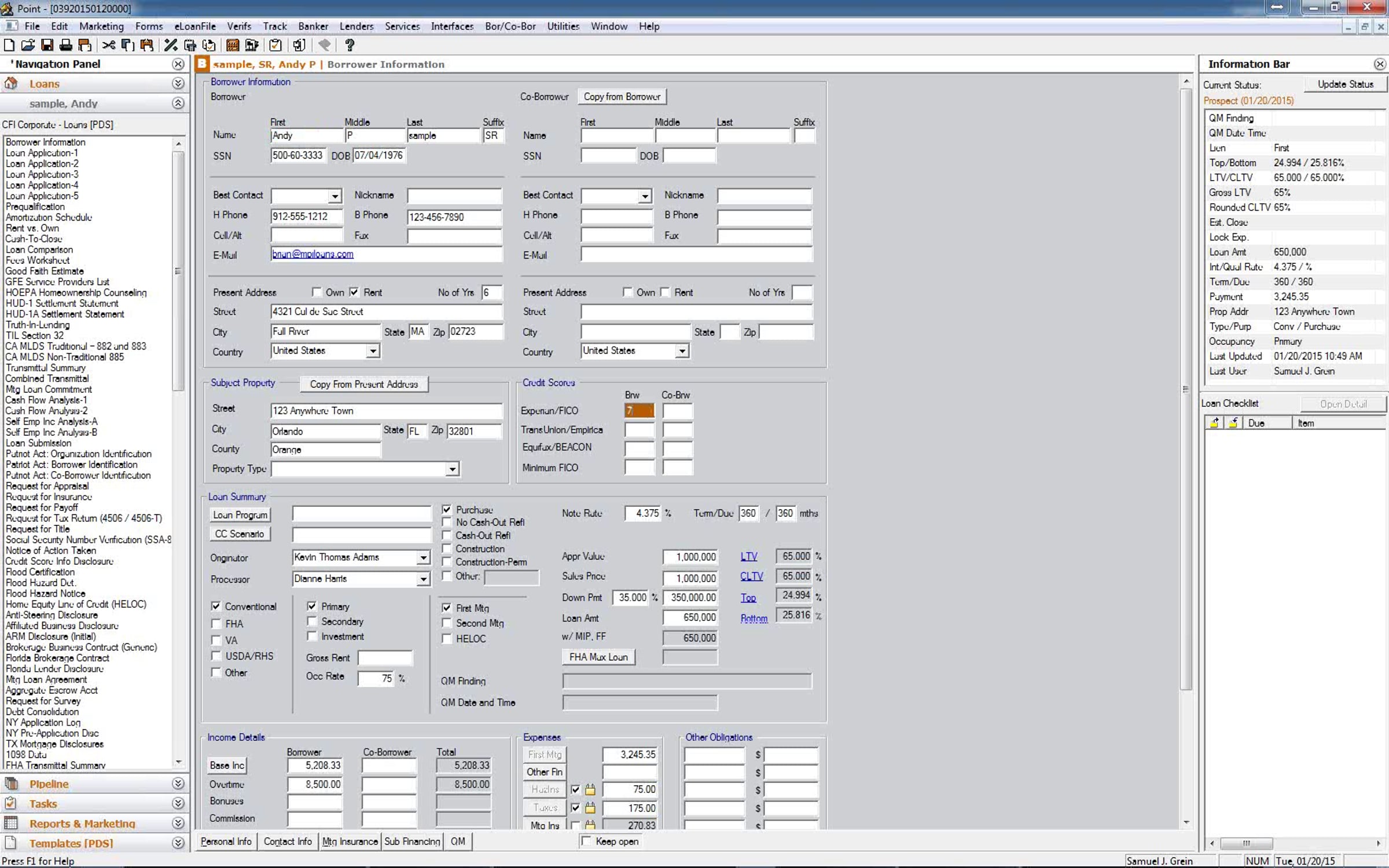The width and height of the screenshot is (1389, 868).
Task: Tick the Own checkbox for Borrower Present Address
Action: pos(317,292)
